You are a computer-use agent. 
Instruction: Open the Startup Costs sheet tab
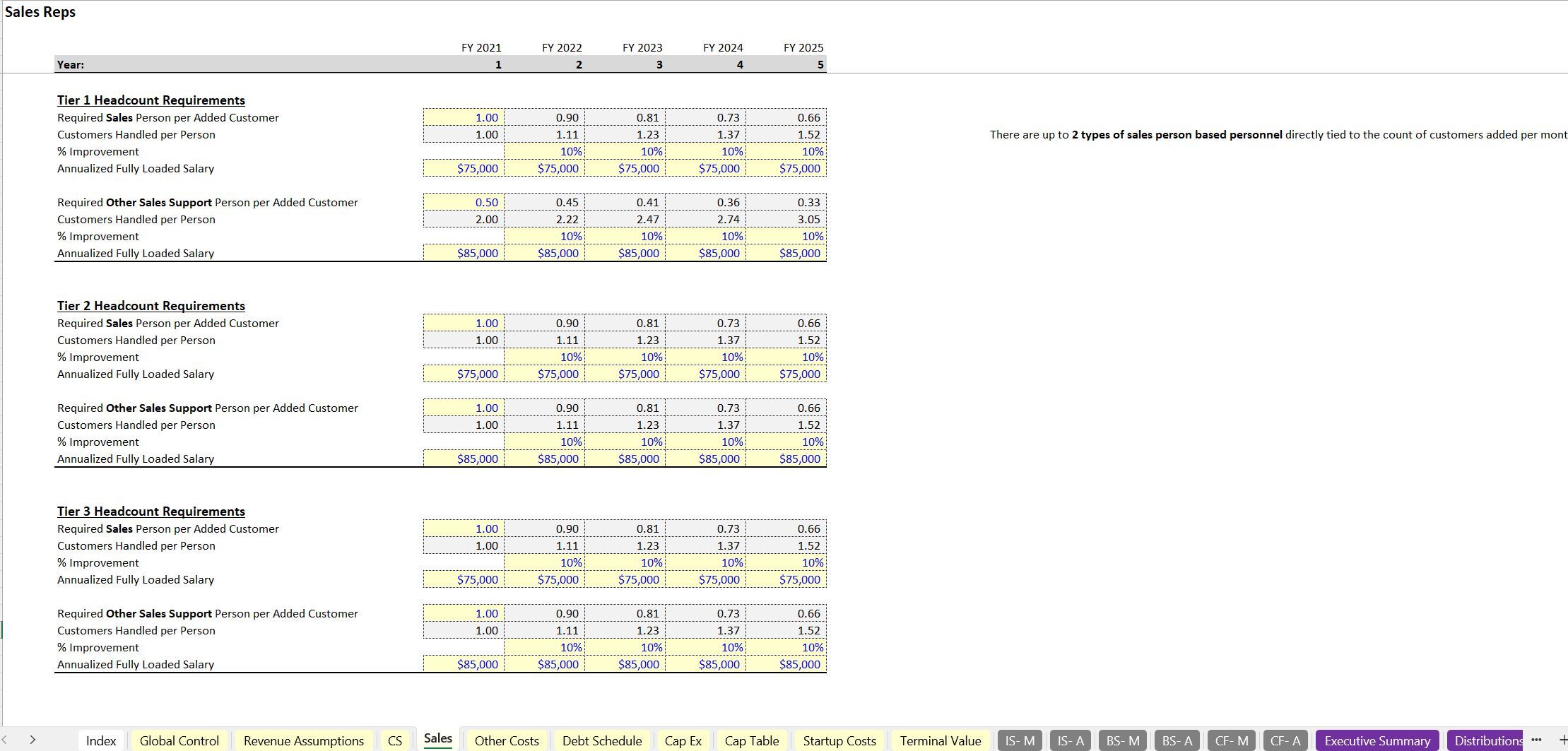click(839, 740)
